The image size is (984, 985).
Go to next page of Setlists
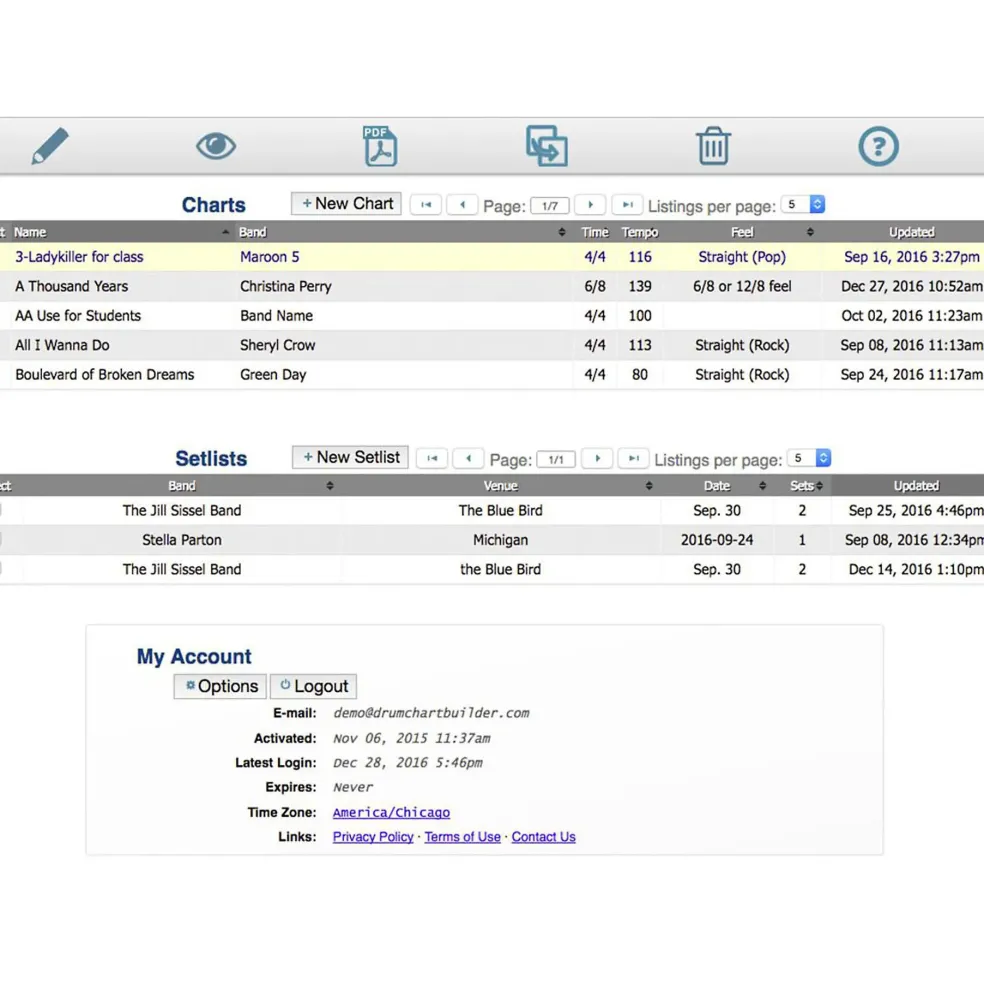pyautogui.click(x=597, y=459)
